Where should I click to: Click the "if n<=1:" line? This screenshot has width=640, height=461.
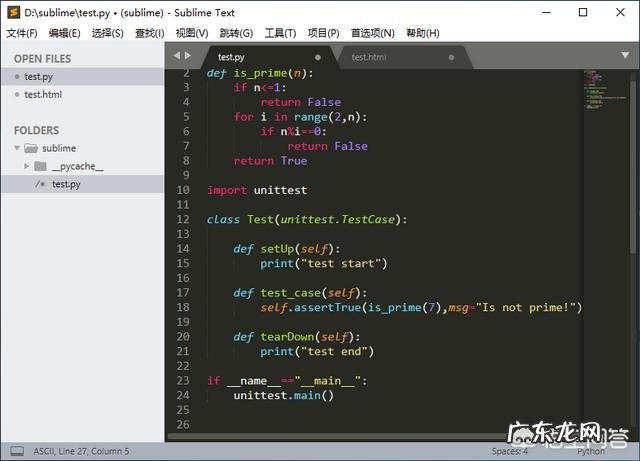coord(260,88)
